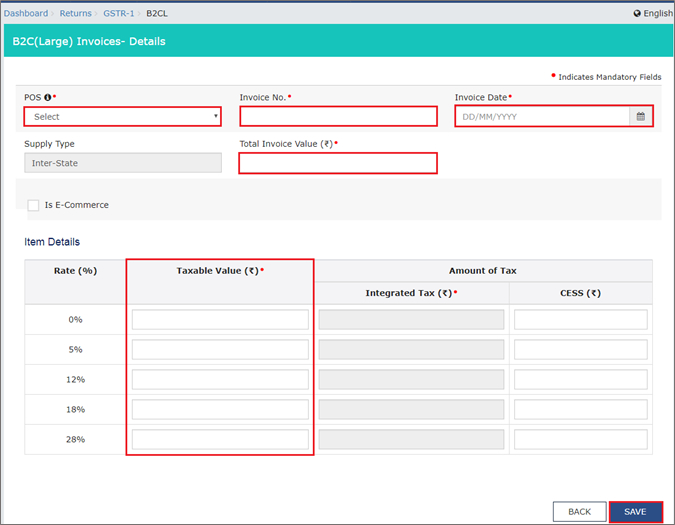Viewport: 675px width, 525px height.
Task: Click Integrated Tax field in 0% row
Action: [x=411, y=320]
